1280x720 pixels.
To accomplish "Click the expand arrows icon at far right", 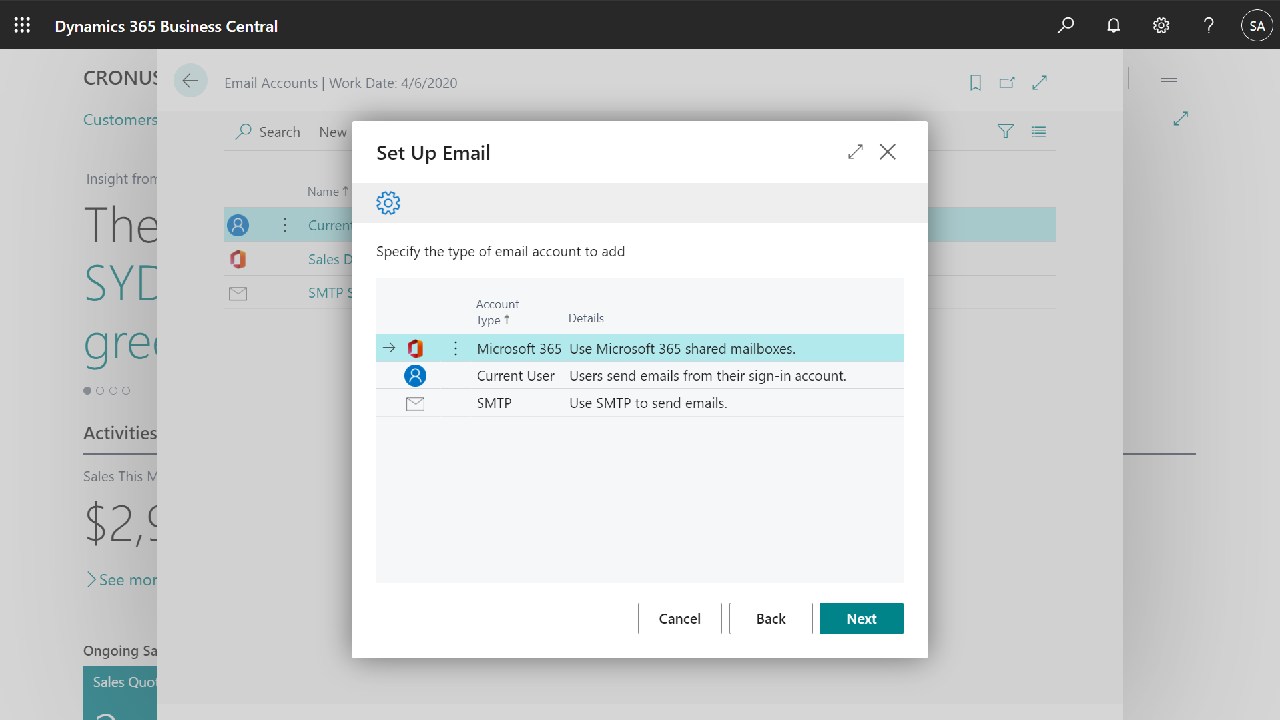I will pos(1181,119).
